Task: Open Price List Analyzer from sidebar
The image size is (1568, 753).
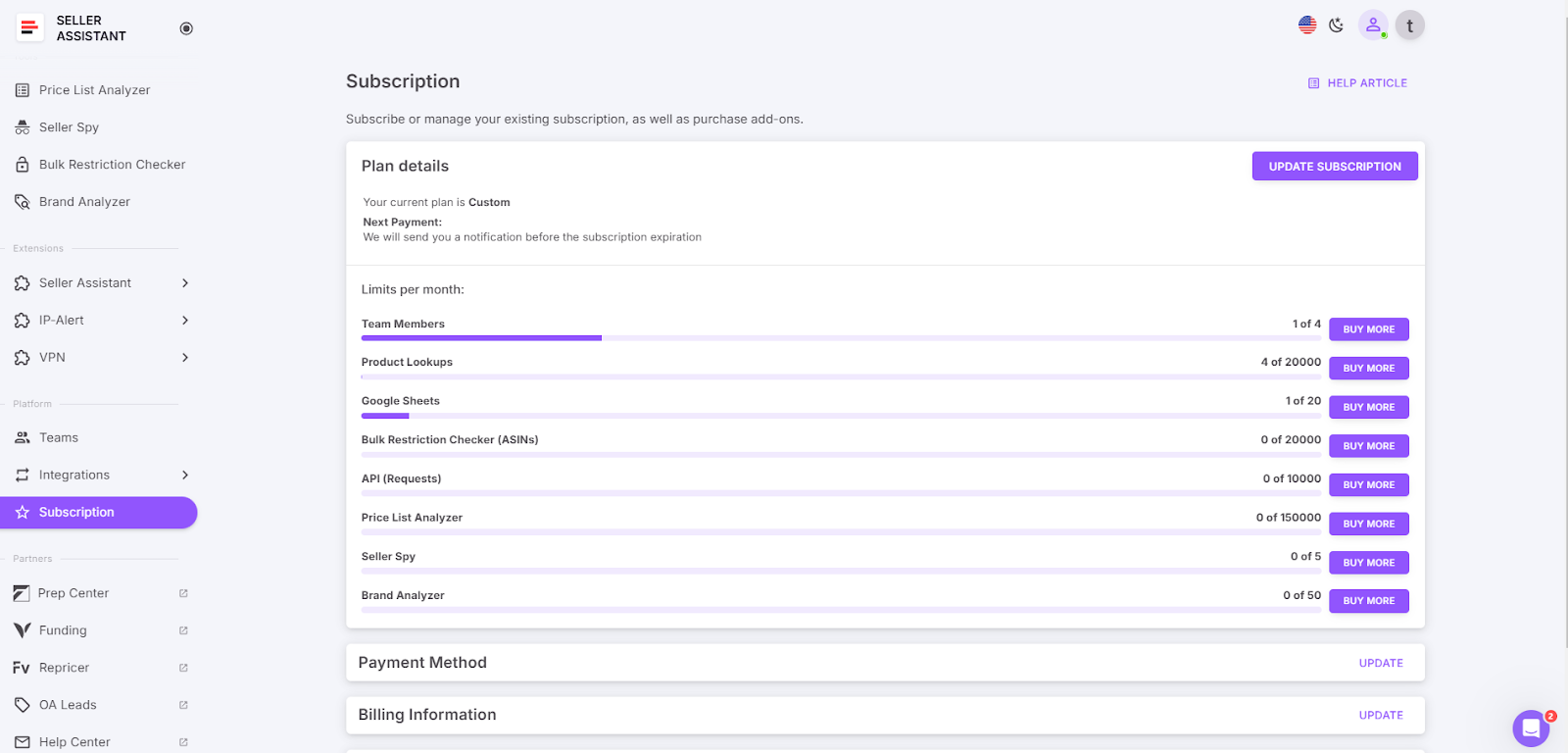Action: (x=94, y=90)
